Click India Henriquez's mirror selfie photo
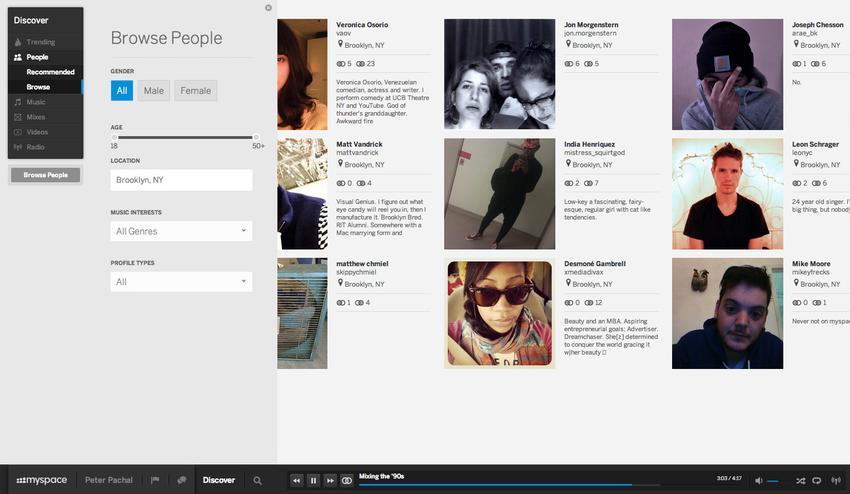The height and width of the screenshot is (494, 850). pyautogui.click(x=499, y=194)
